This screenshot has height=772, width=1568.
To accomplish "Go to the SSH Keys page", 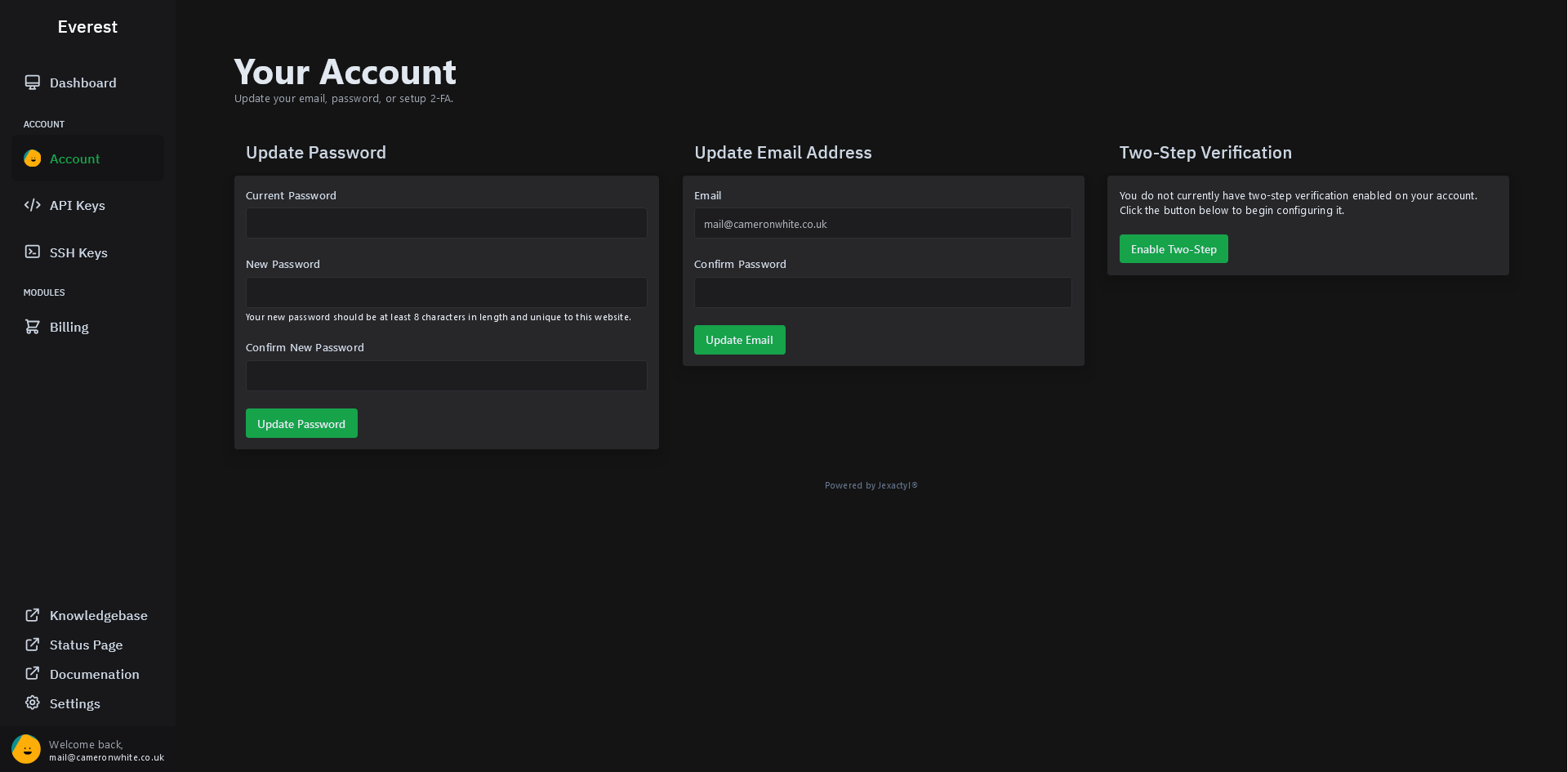I will (x=87, y=252).
